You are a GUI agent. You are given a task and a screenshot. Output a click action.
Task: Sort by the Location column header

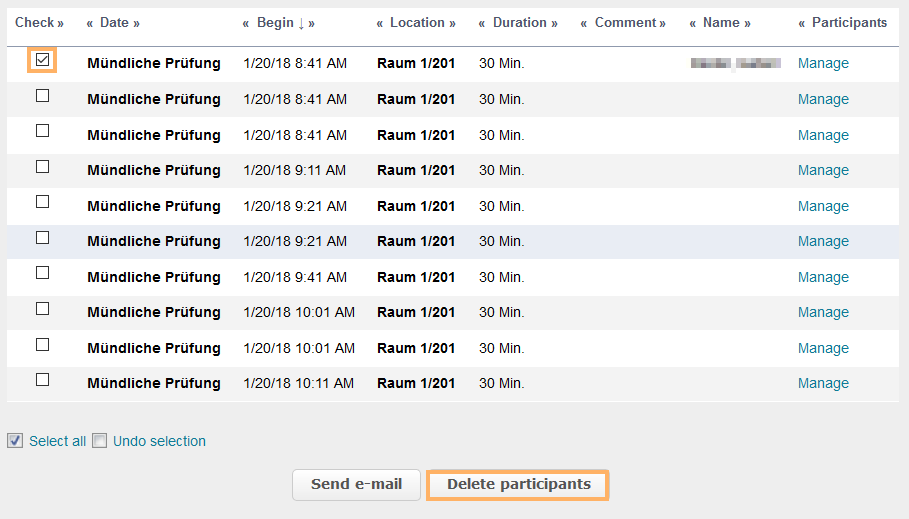tap(417, 23)
